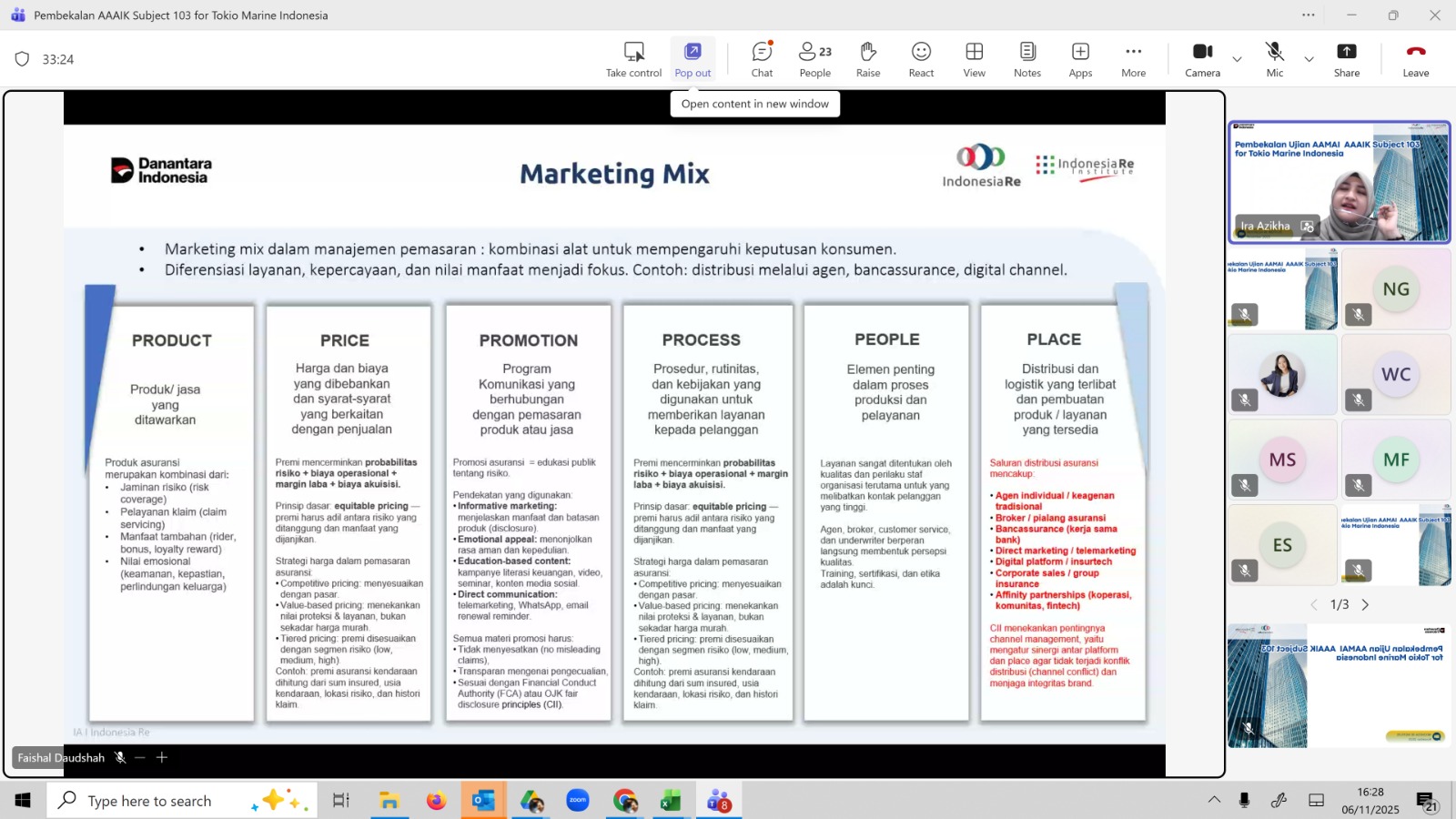
Task: Expand the Mic options dropdown arrow
Action: [1309, 60]
